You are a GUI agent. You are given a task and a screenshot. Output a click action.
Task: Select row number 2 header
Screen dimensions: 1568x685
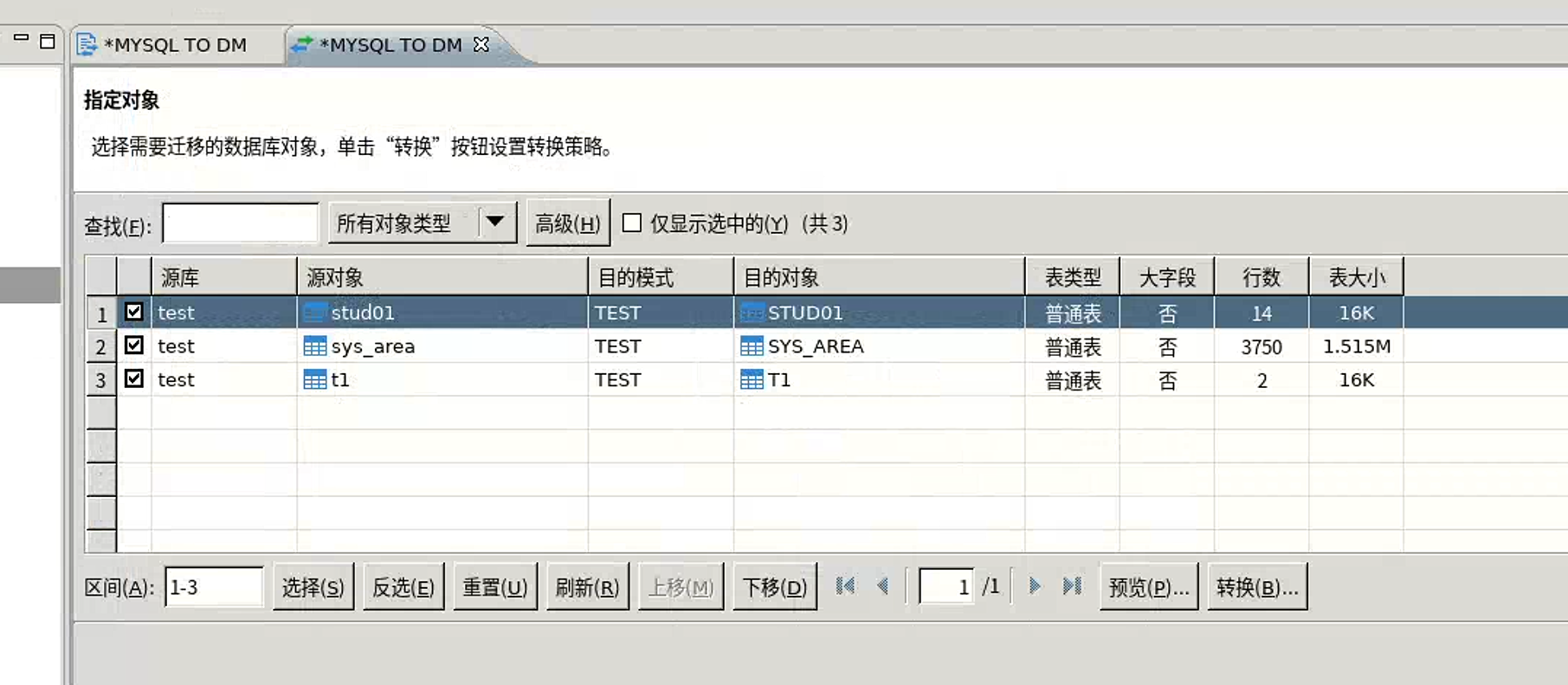(101, 346)
